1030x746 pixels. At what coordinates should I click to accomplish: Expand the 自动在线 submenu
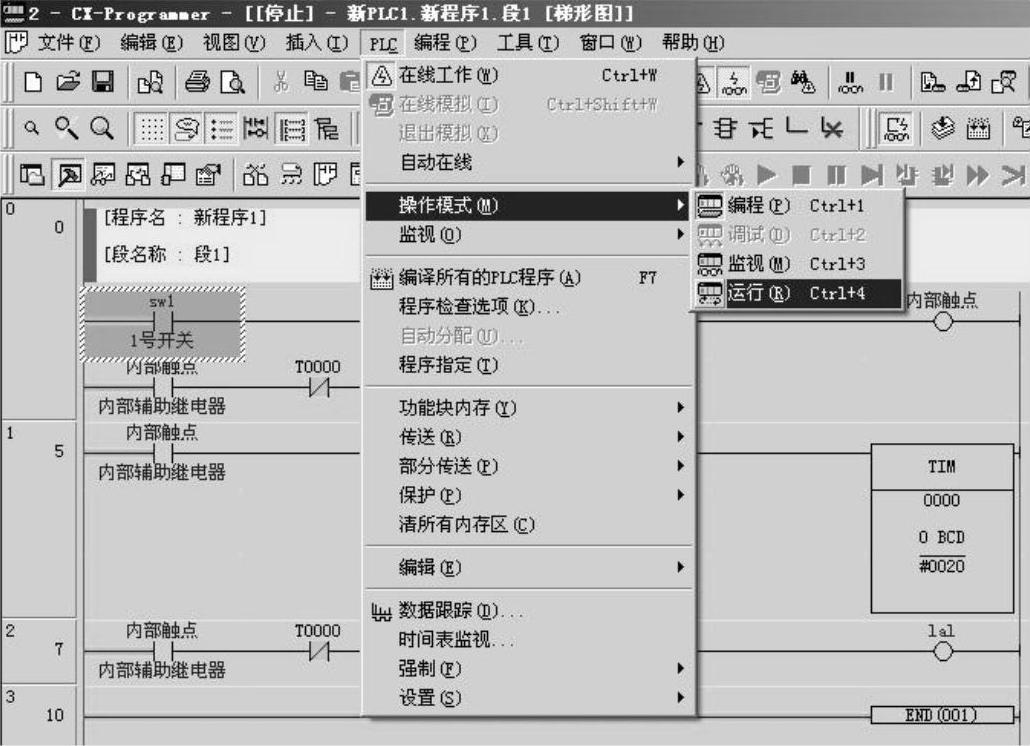[x=529, y=162]
